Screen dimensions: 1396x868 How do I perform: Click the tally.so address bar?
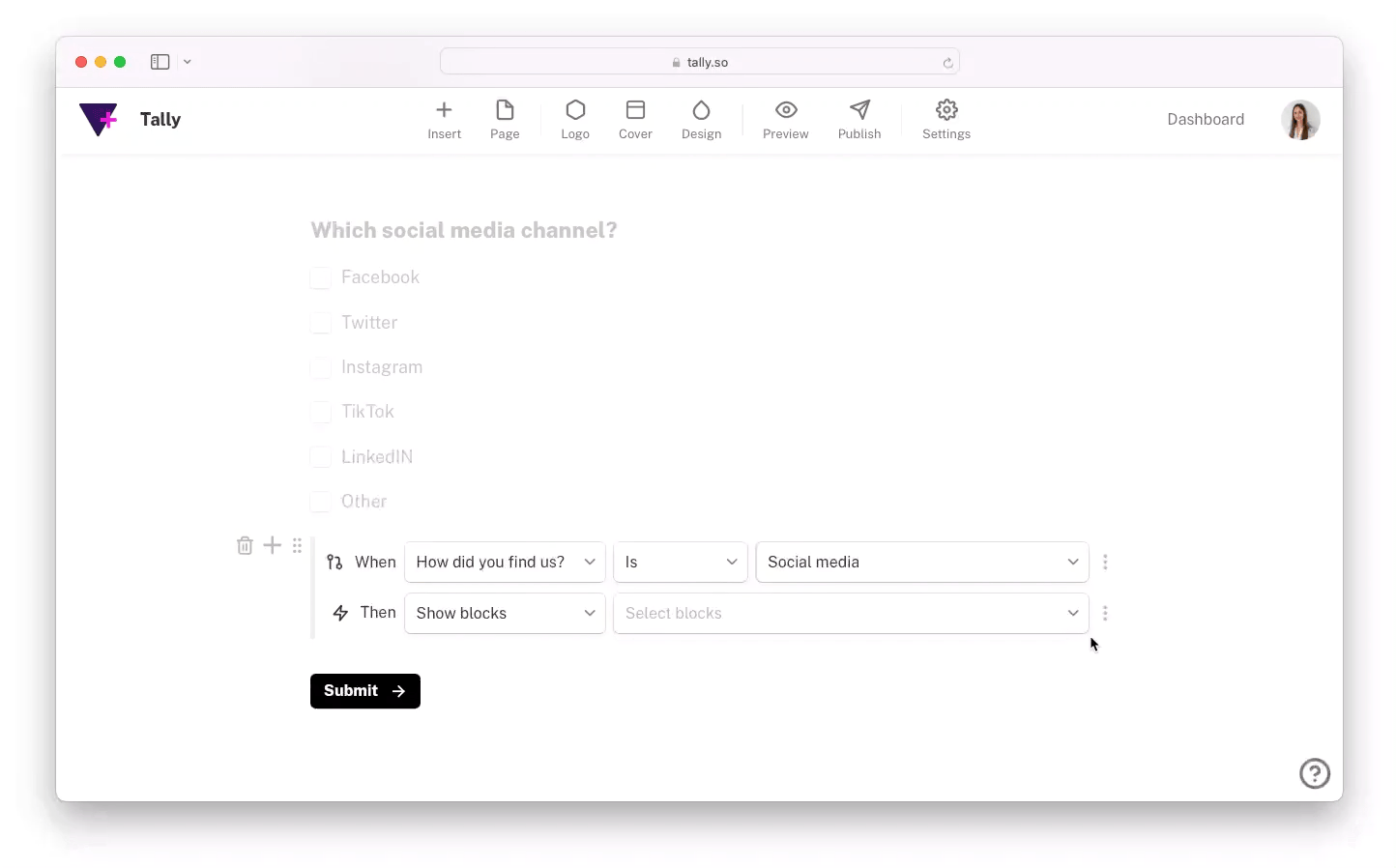[x=700, y=62]
